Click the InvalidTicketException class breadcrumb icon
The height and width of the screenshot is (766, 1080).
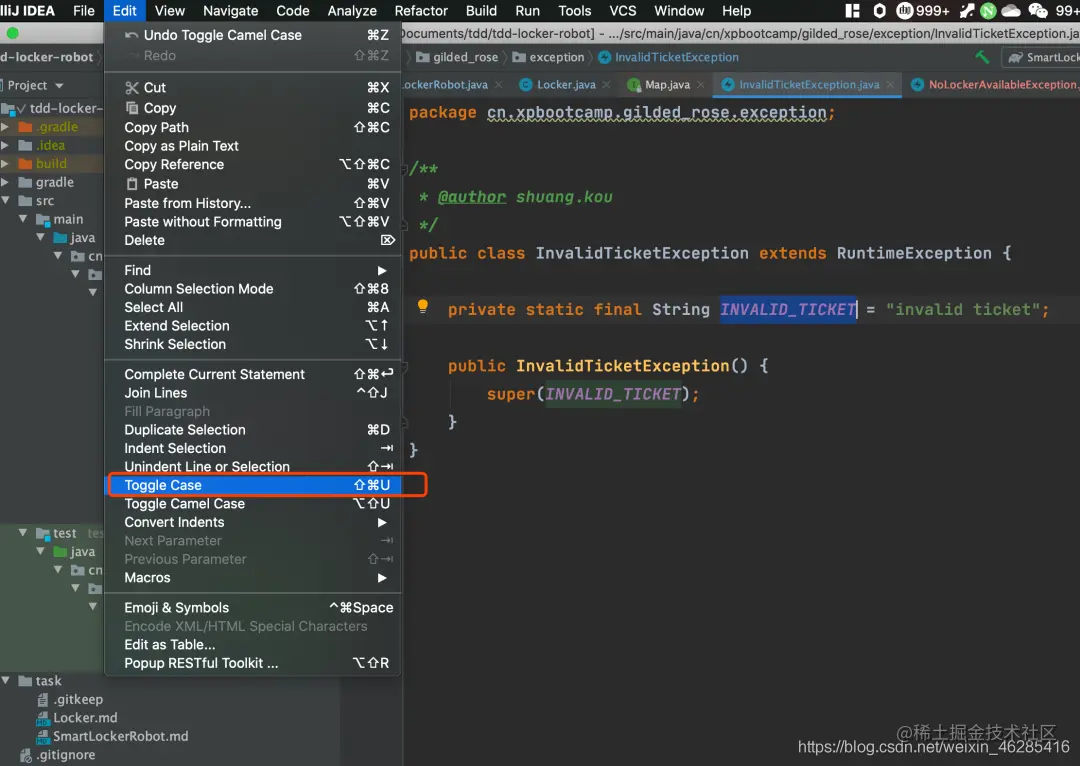(604, 57)
